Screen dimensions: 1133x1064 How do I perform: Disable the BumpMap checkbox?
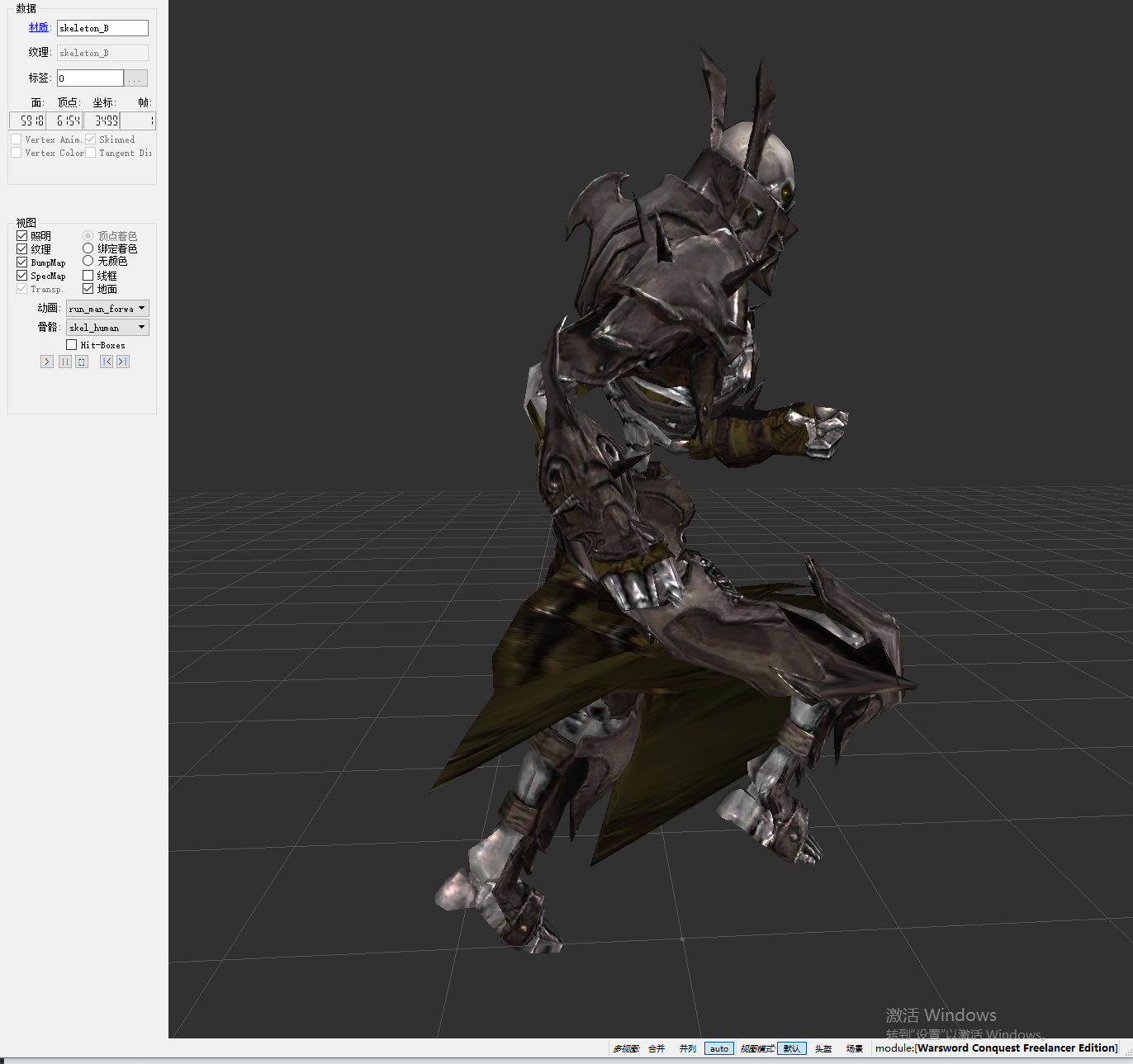22,262
